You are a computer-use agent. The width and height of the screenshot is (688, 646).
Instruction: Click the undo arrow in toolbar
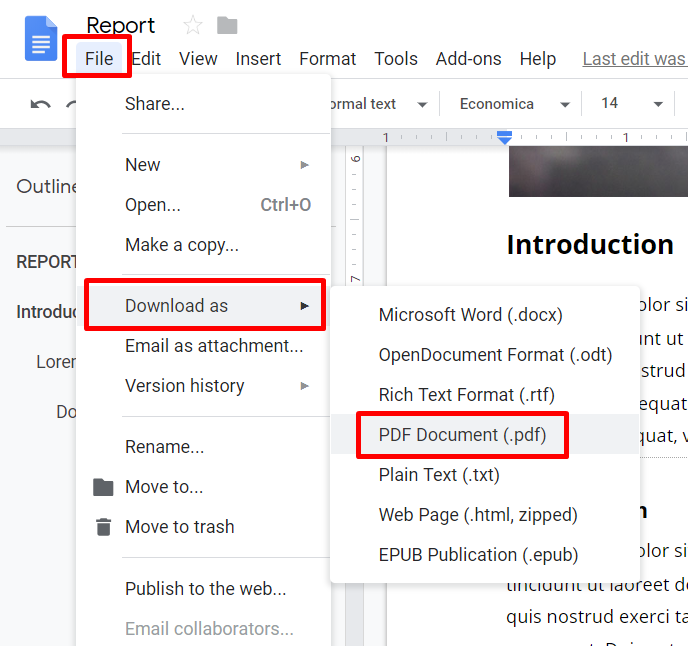(40, 104)
